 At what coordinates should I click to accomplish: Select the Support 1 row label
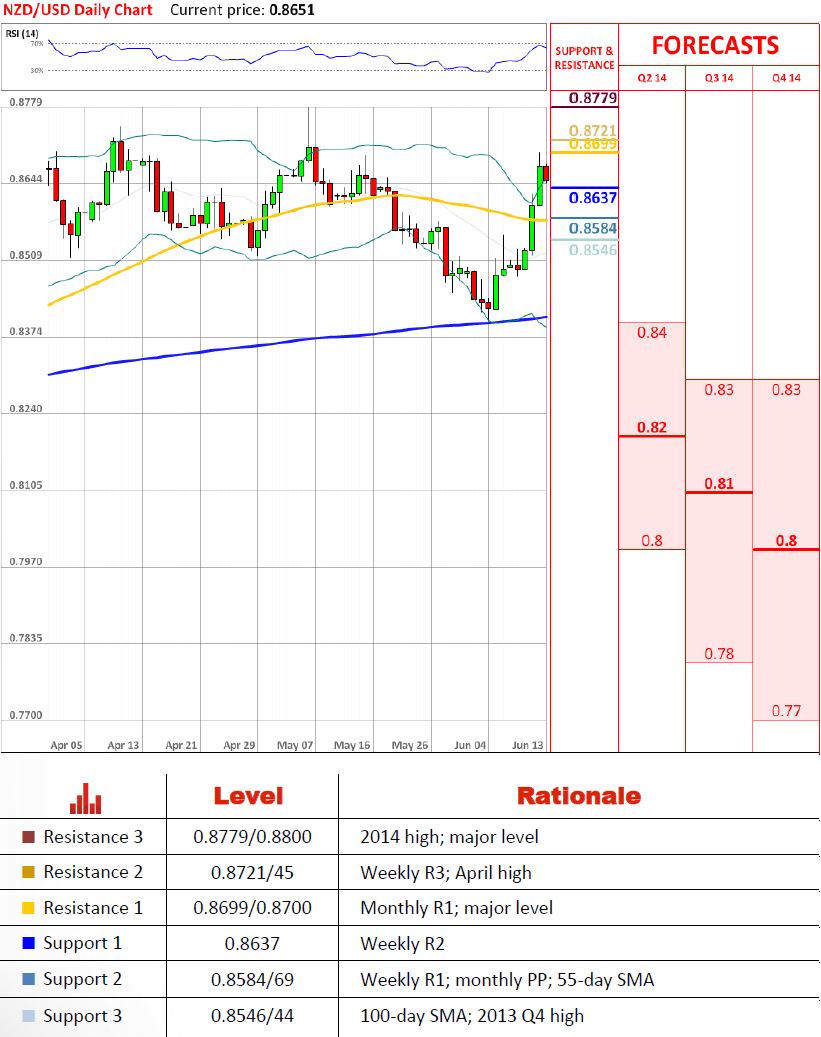[x=83, y=943]
